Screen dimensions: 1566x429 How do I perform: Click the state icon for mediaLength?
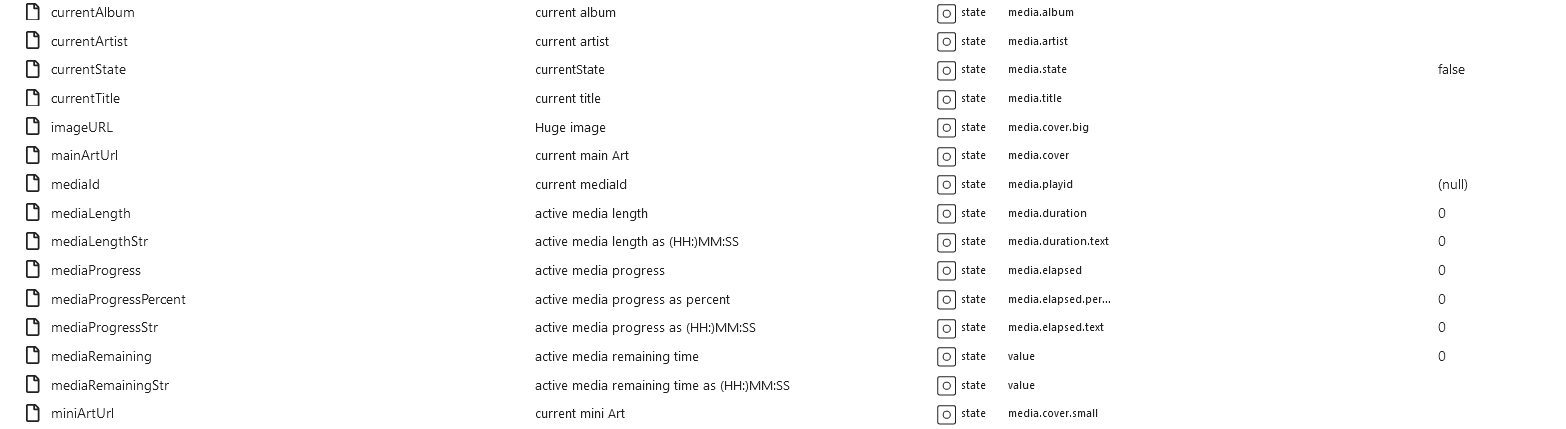pyautogui.click(x=946, y=213)
